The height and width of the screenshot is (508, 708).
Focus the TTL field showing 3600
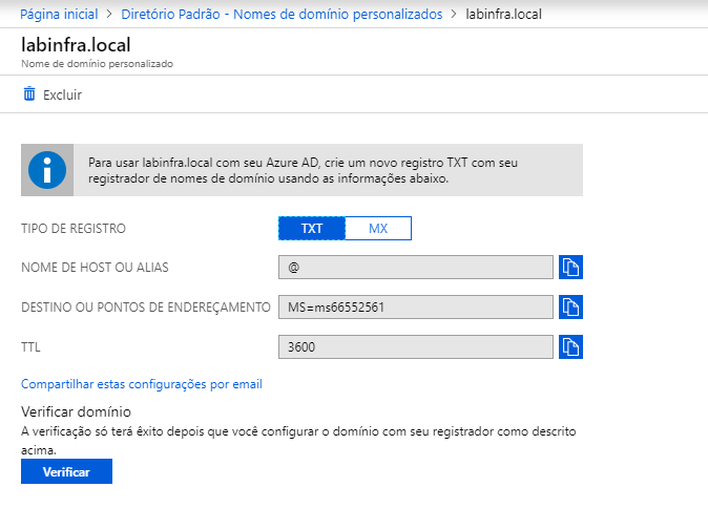coord(415,347)
